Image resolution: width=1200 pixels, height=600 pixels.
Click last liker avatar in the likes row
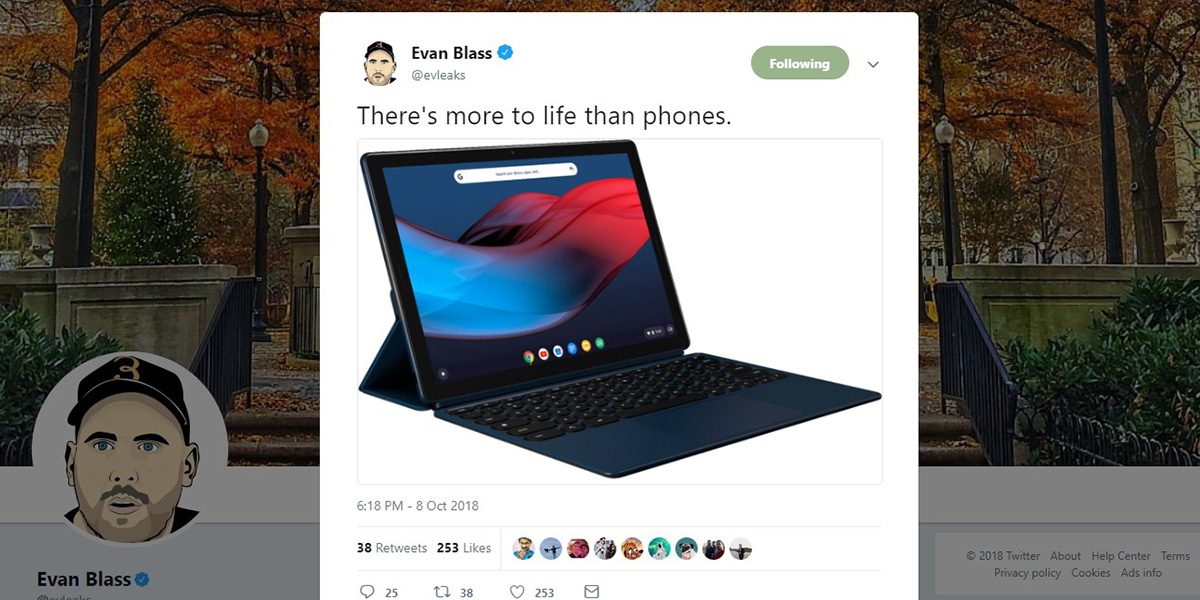(740, 548)
